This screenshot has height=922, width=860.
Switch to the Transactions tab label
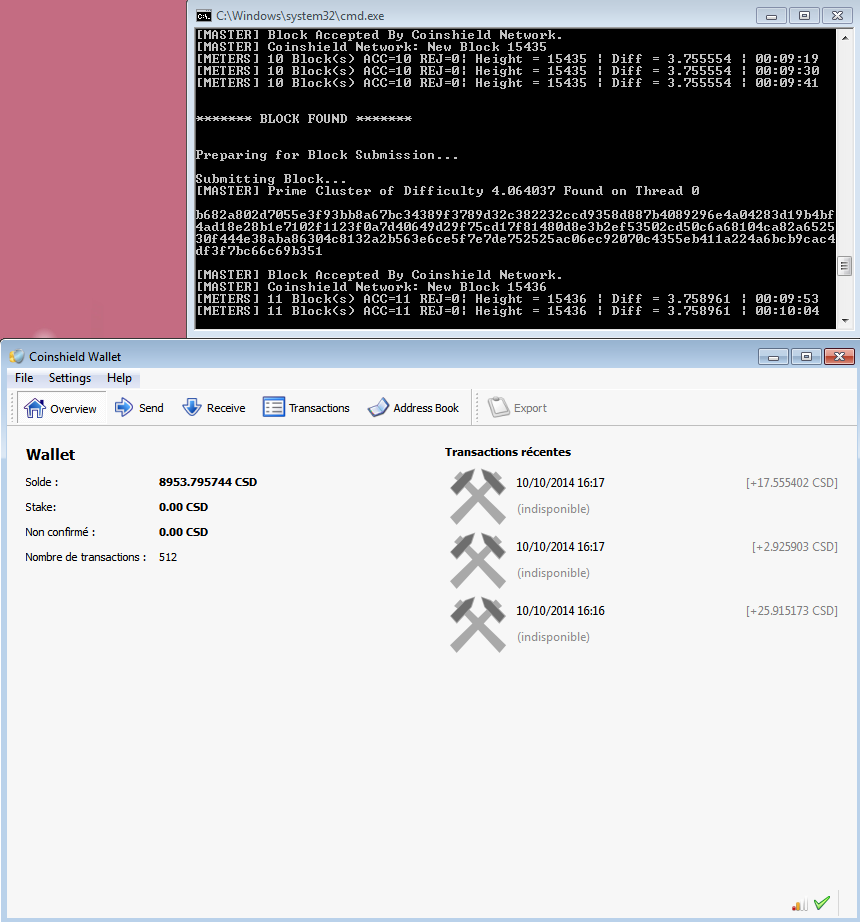point(319,408)
